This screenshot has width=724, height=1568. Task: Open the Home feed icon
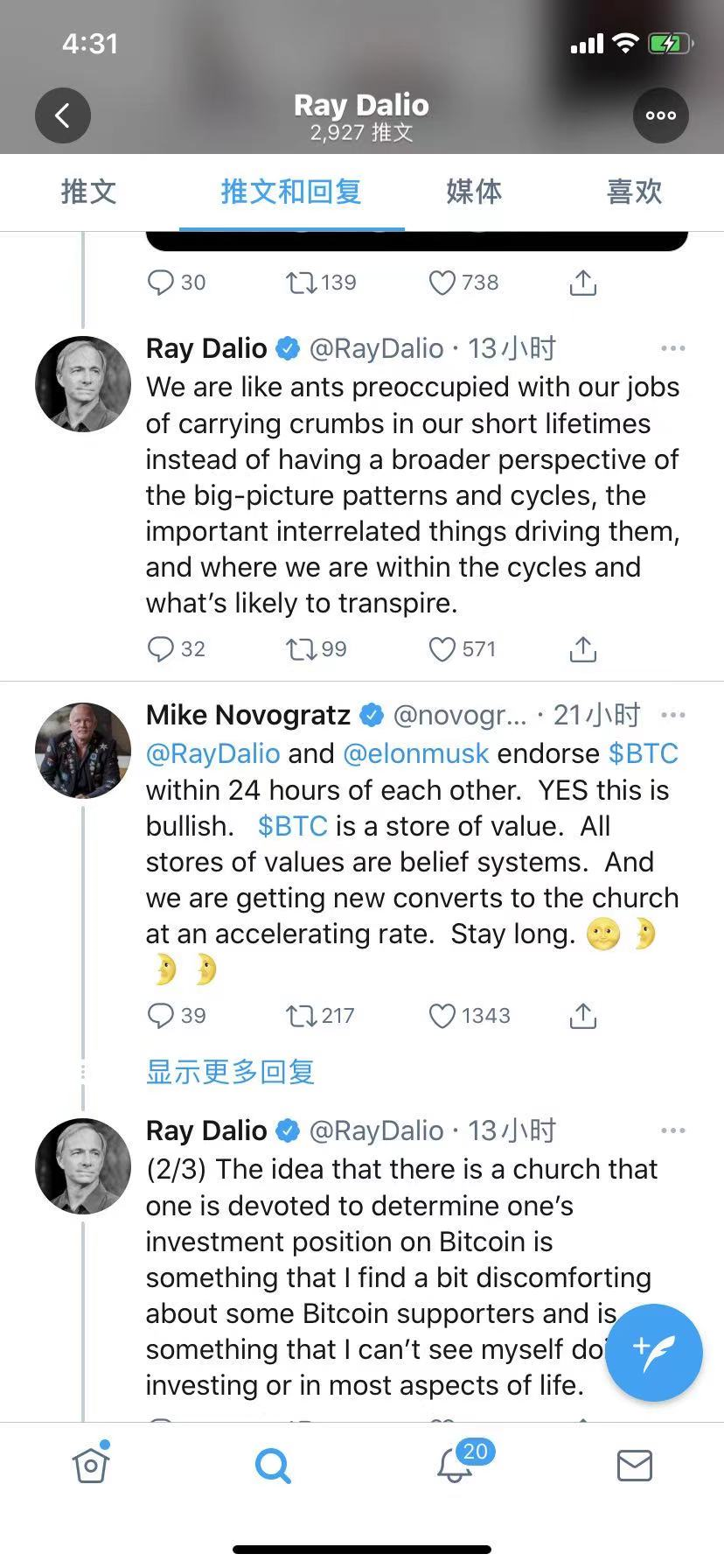click(x=90, y=1465)
